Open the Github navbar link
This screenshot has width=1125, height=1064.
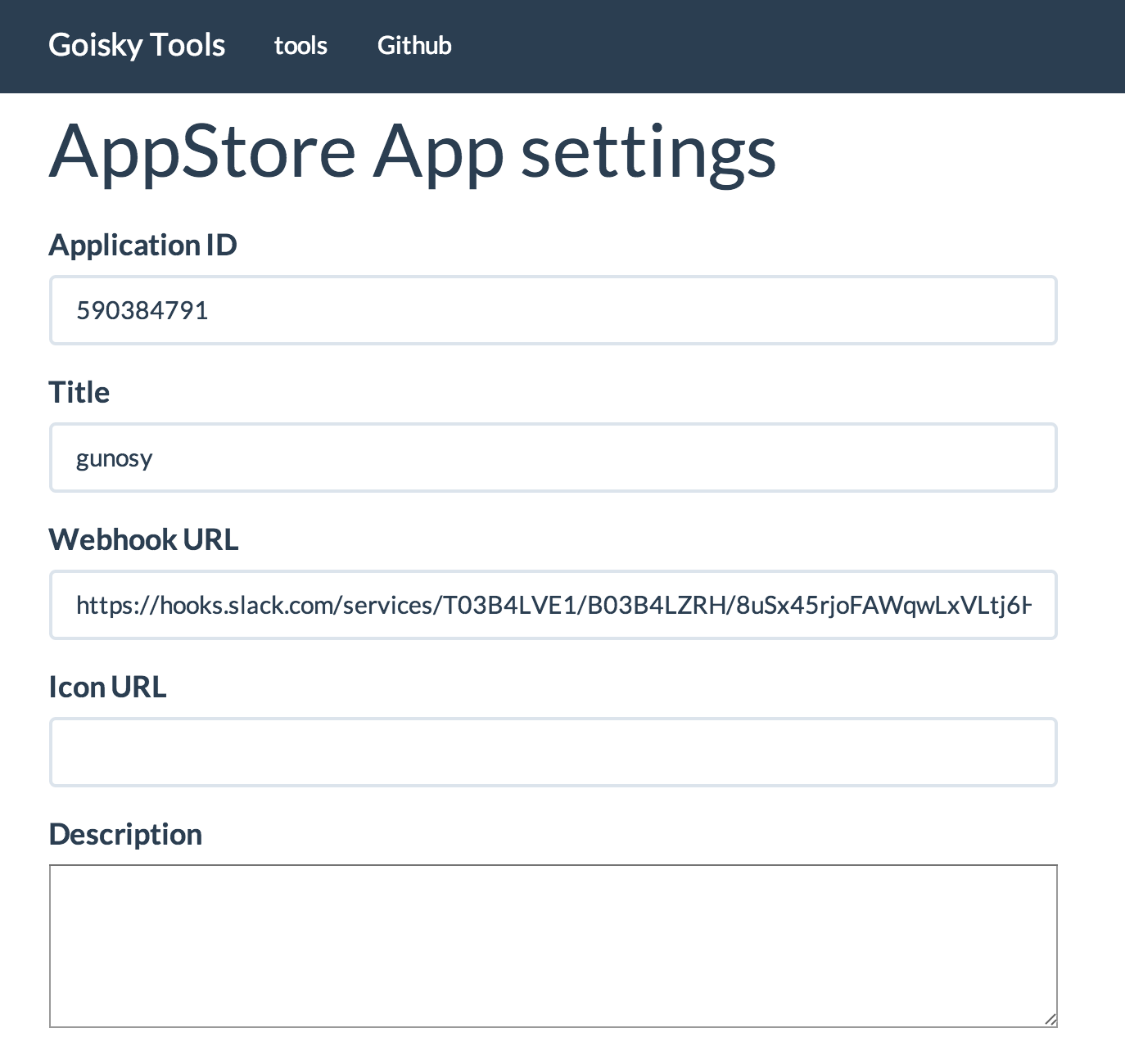coord(414,45)
